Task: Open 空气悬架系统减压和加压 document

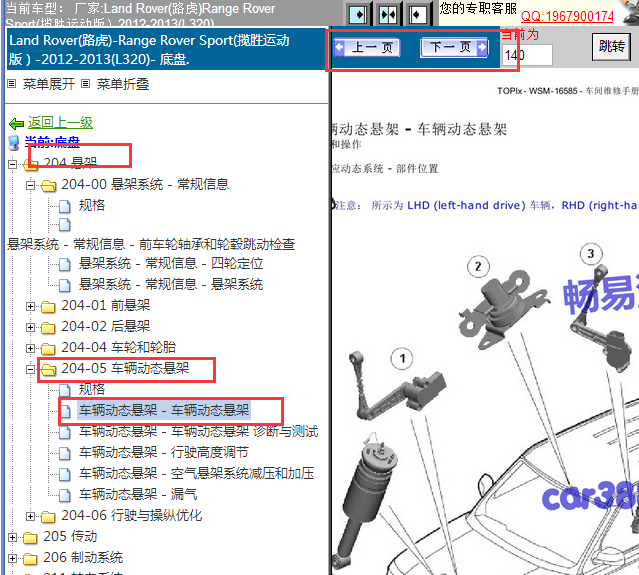Action: pos(196,473)
